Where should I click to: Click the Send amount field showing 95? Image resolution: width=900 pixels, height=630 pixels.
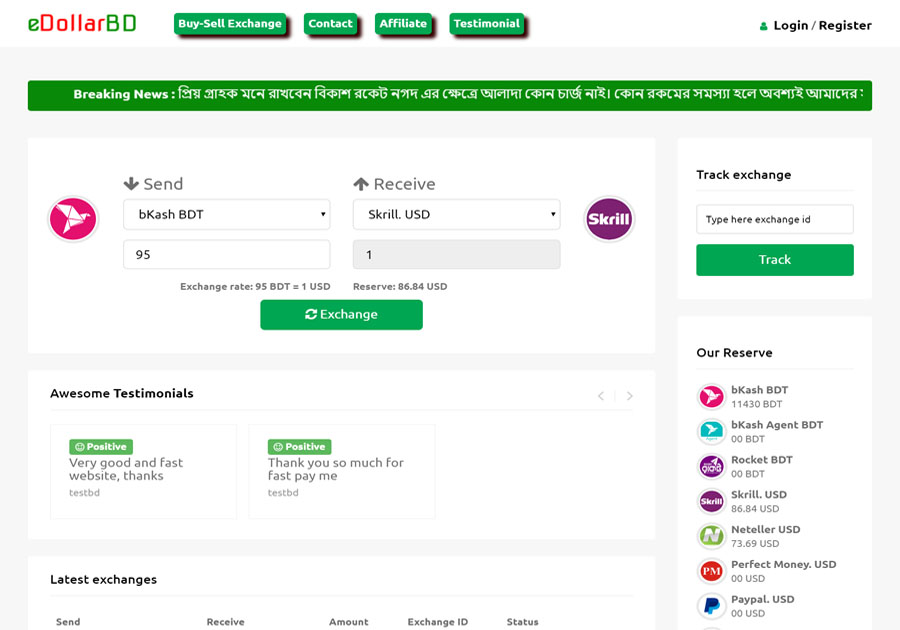click(x=226, y=255)
